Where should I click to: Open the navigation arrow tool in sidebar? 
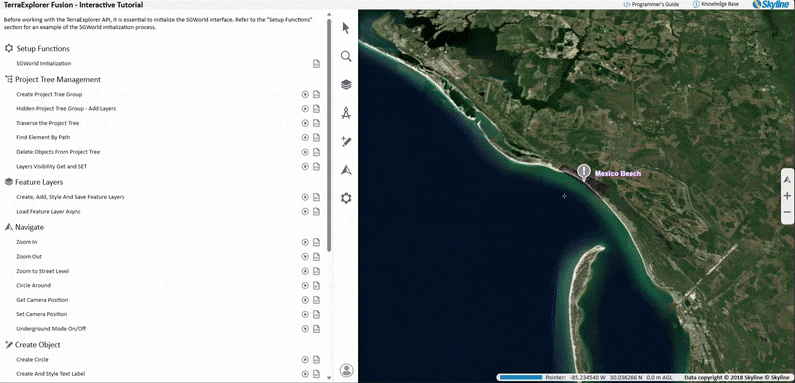tap(346, 170)
